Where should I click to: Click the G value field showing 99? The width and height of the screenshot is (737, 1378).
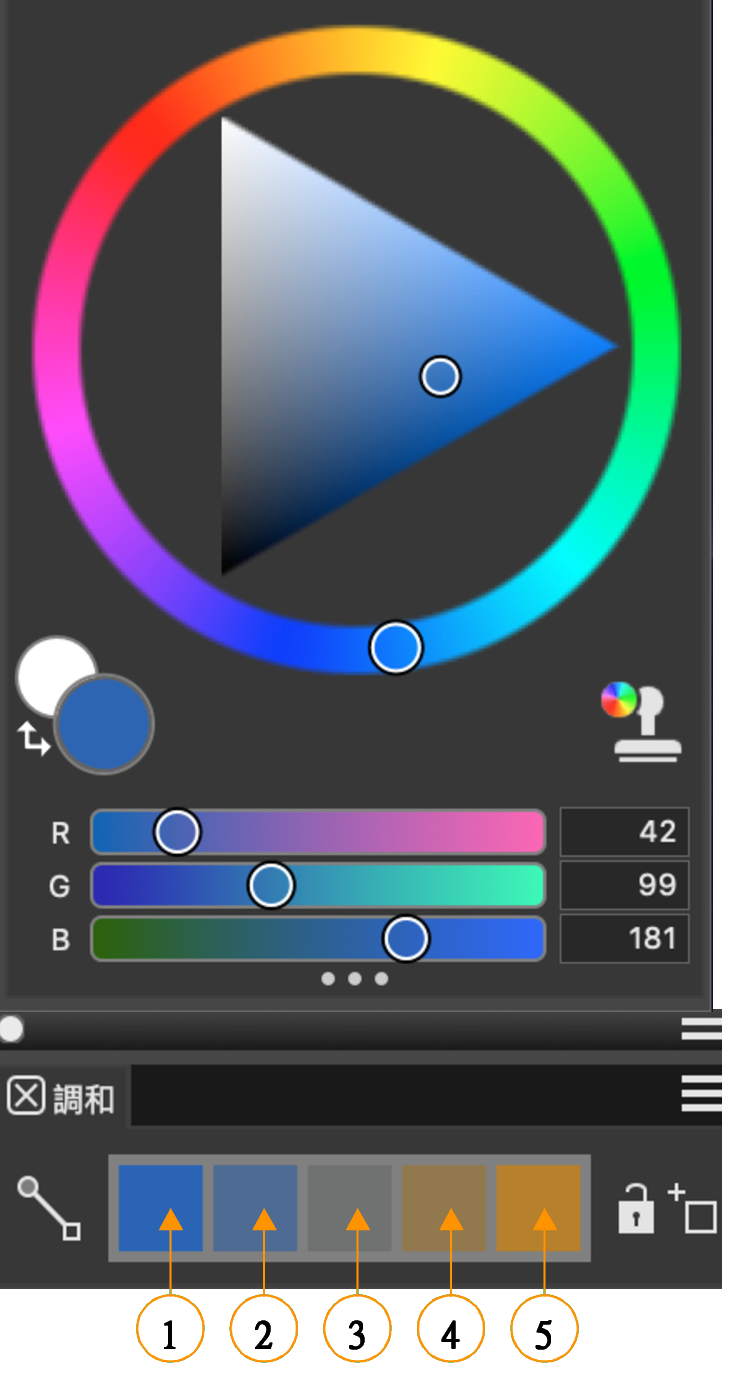(x=624, y=885)
